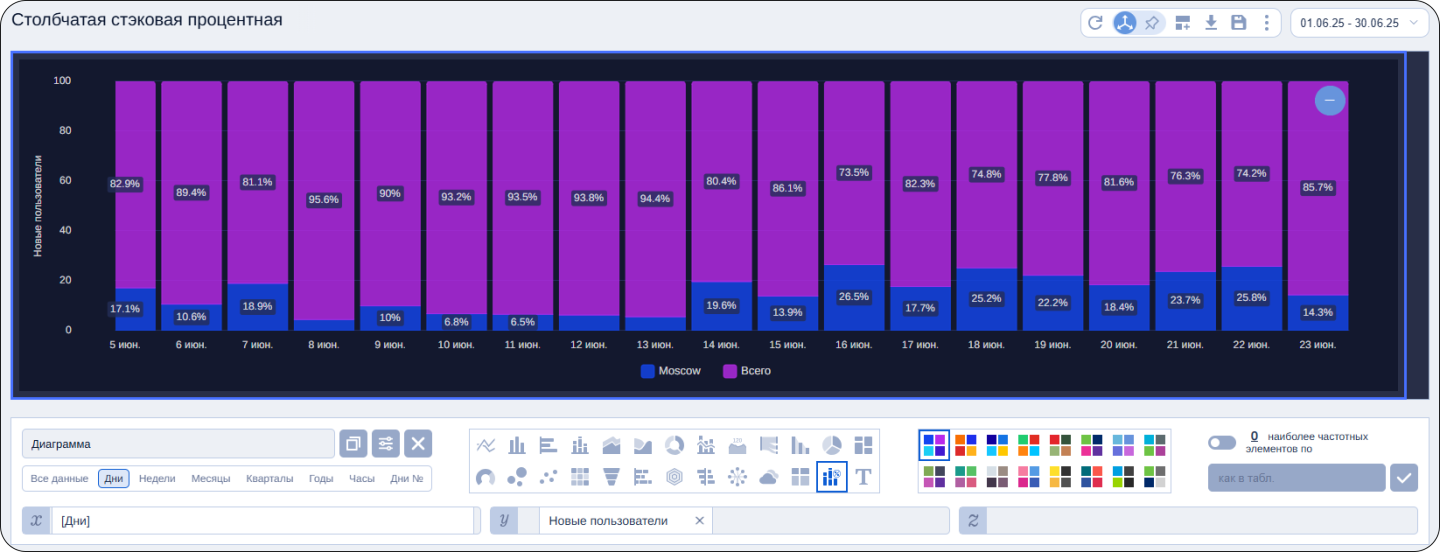Image resolution: width=1440 pixels, height=552 pixels.
Task: Select the funnel chart type icon
Action: [x=612, y=477]
